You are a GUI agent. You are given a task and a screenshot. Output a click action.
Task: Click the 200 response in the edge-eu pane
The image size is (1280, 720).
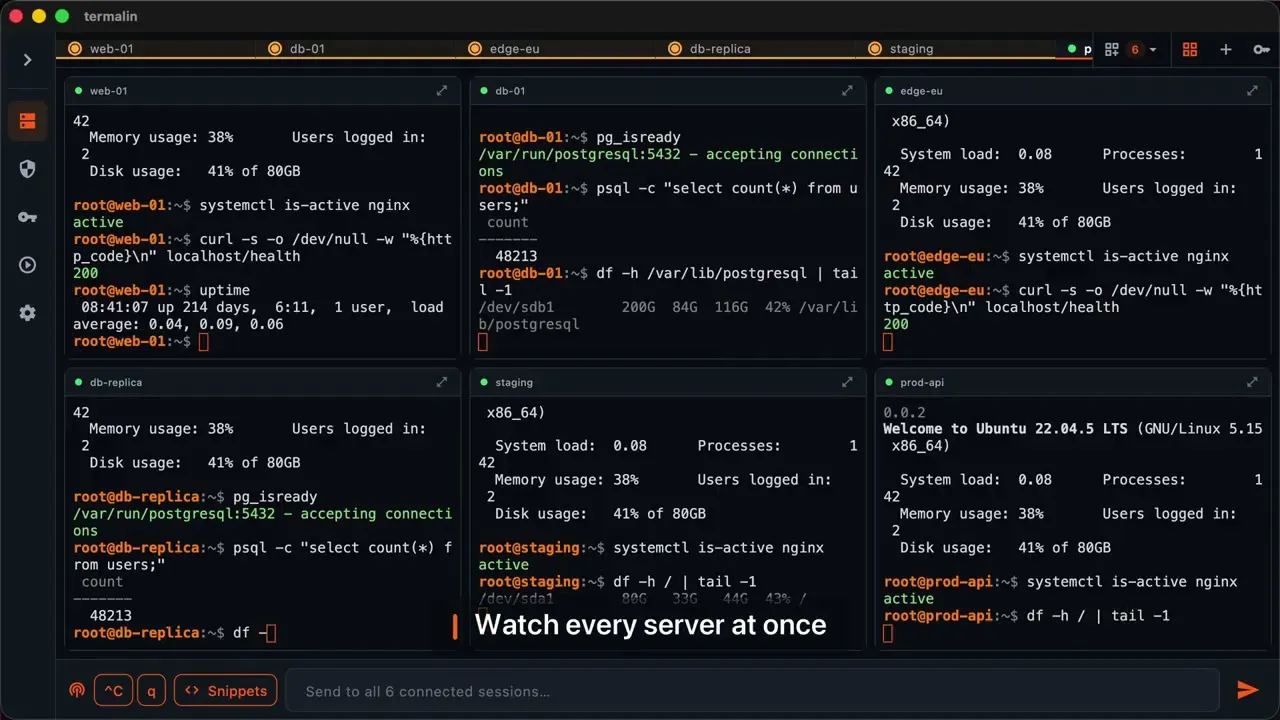[x=896, y=324]
